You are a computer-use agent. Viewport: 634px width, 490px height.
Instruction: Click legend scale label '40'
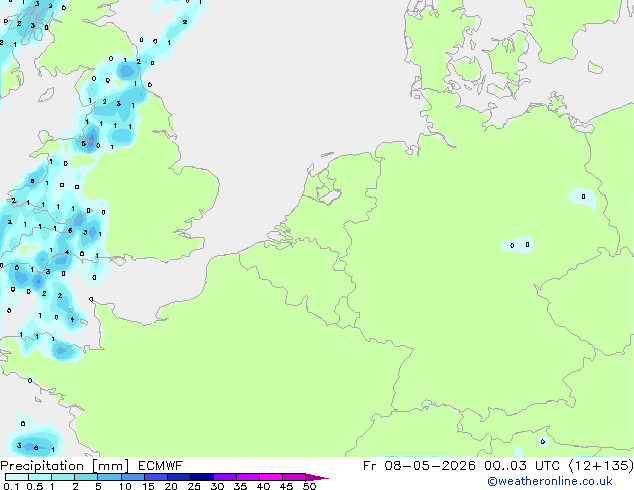click(x=263, y=486)
